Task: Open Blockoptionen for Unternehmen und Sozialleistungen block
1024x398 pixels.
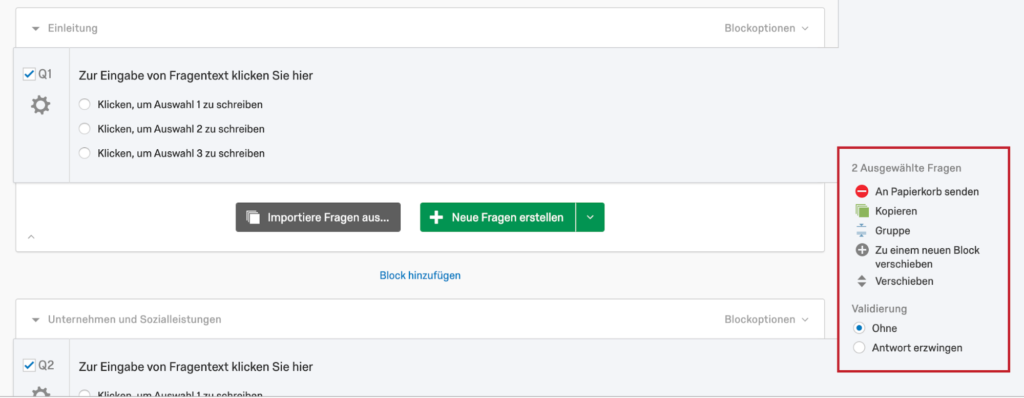Action: [x=766, y=320]
